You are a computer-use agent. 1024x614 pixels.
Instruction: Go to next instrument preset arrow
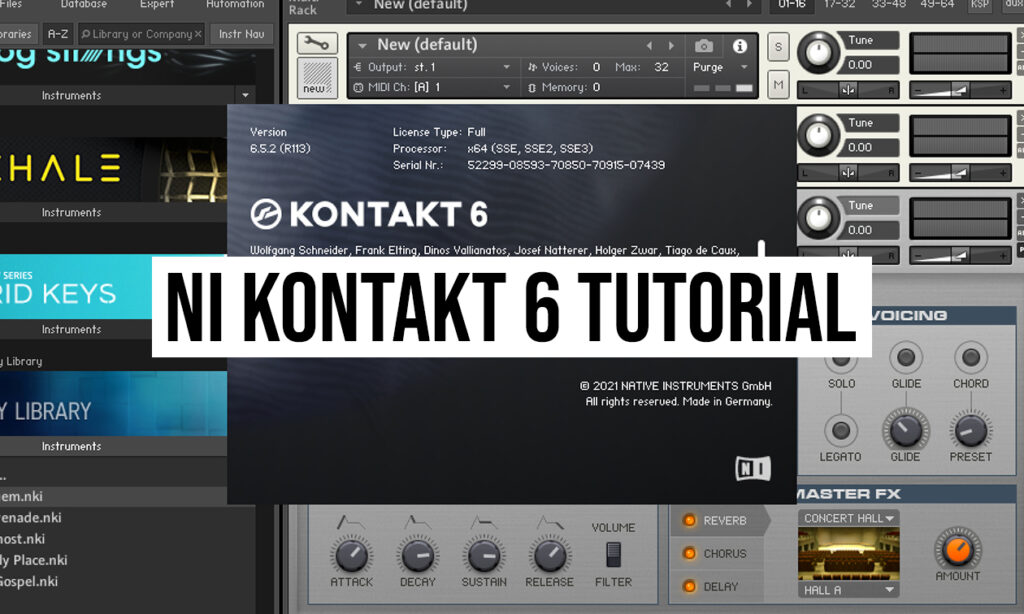(671, 46)
